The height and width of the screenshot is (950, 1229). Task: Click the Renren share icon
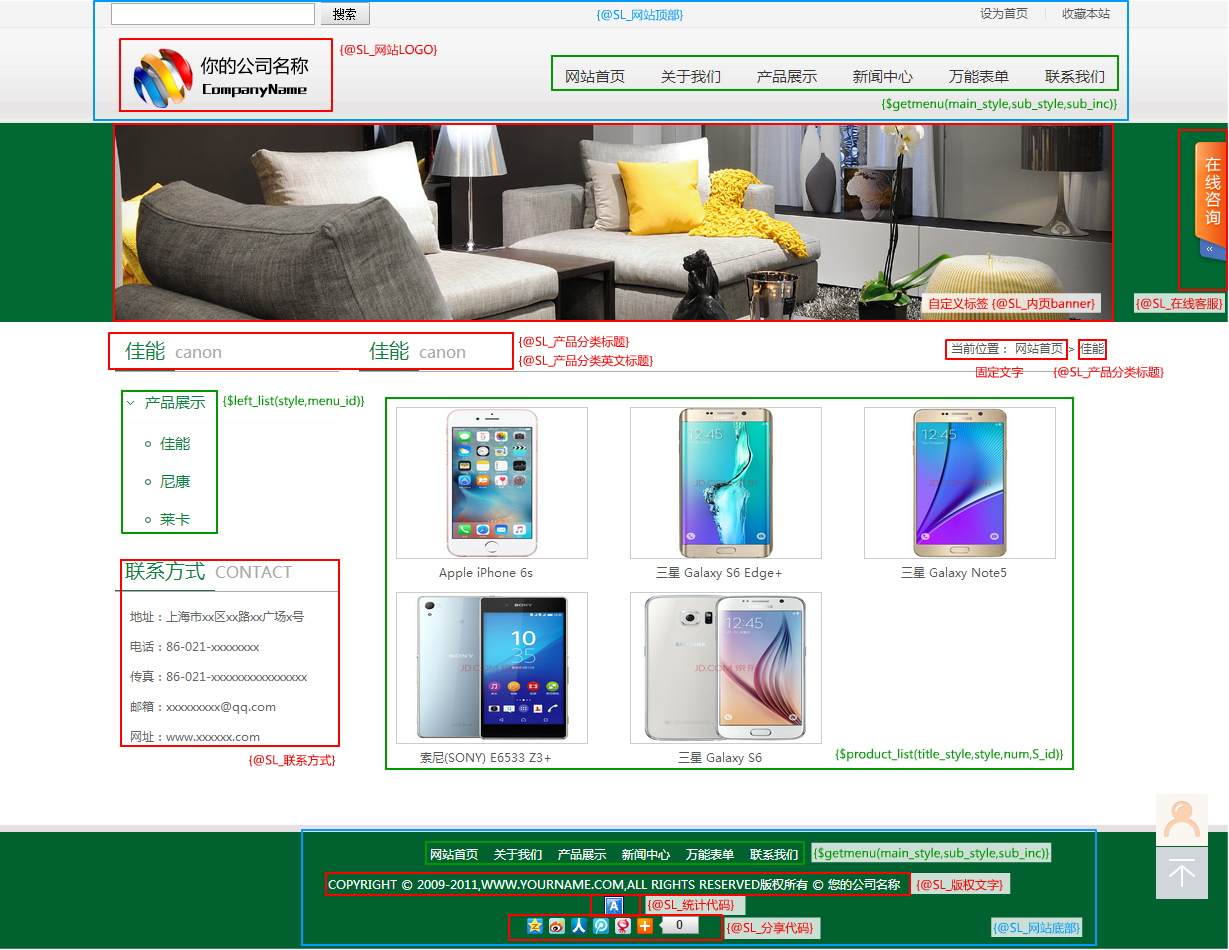click(x=579, y=926)
